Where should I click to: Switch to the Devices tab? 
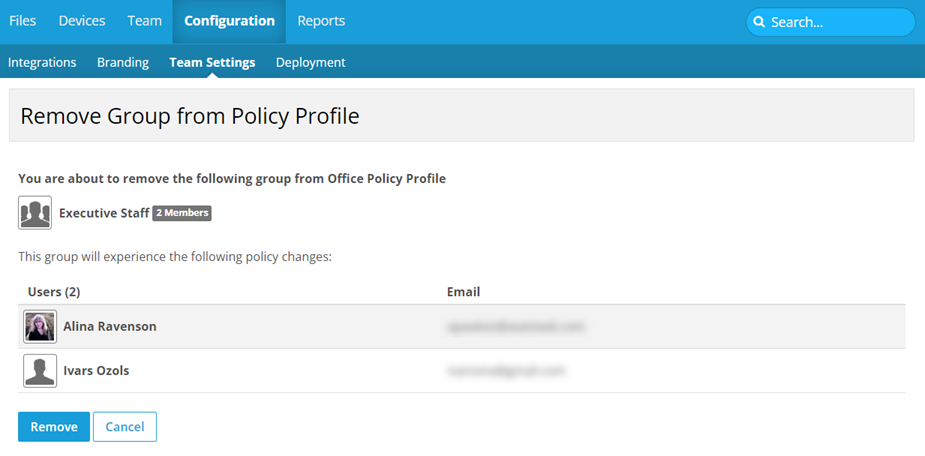(x=82, y=21)
